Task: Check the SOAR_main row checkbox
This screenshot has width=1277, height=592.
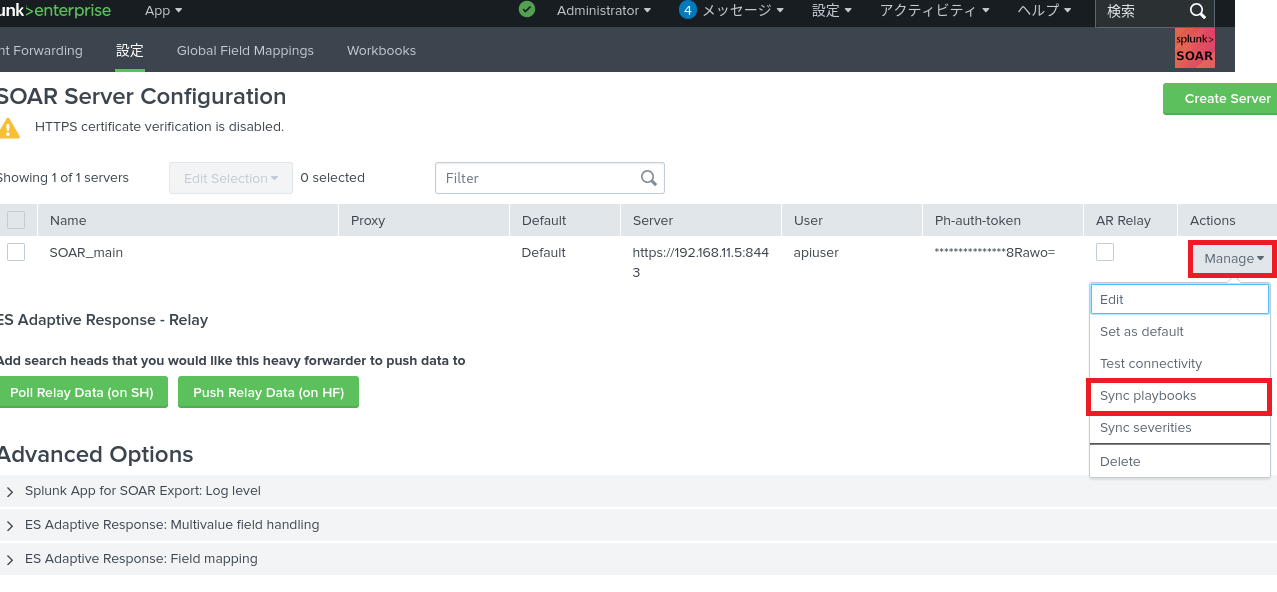Action: (x=16, y=252)
